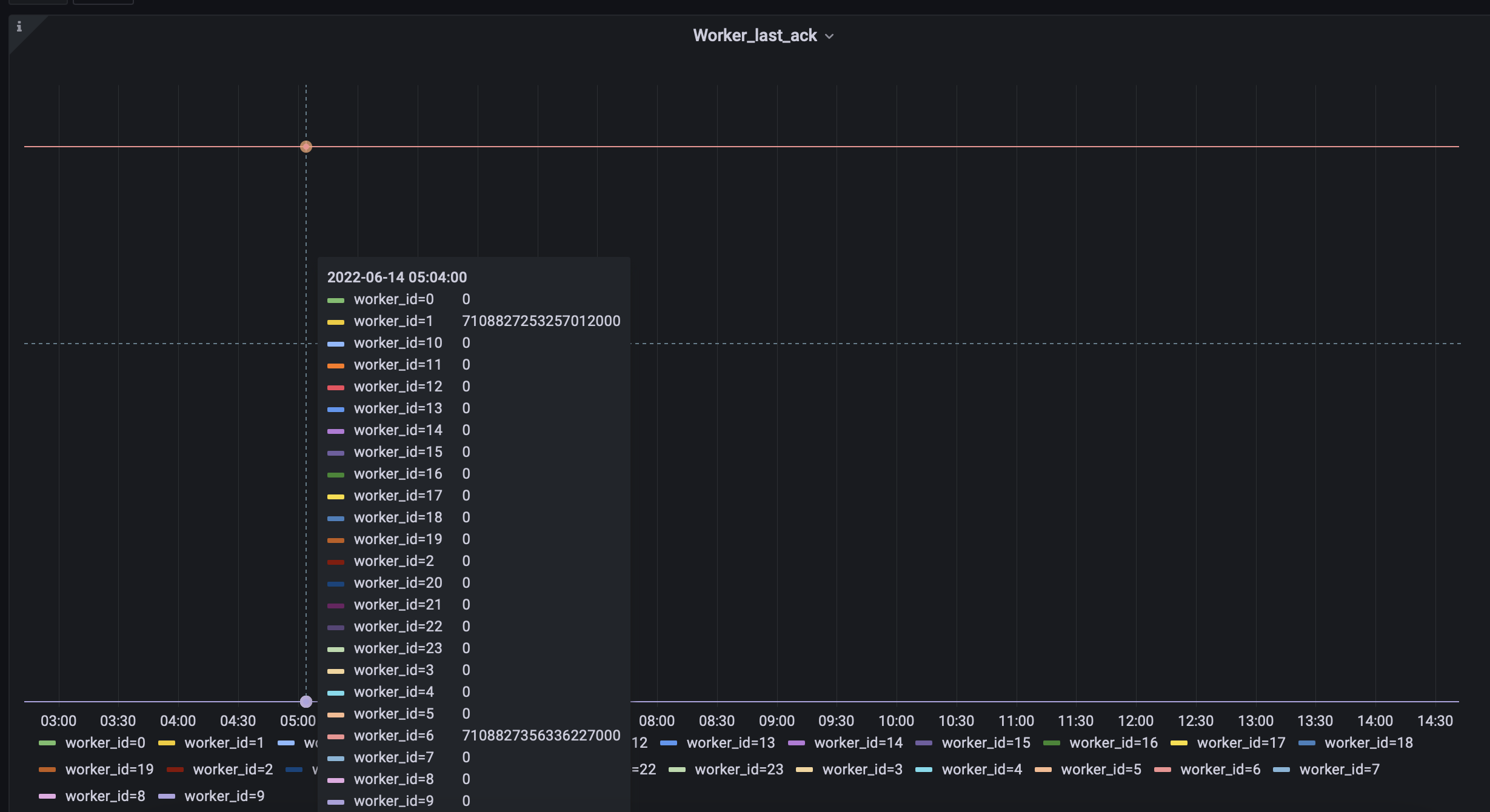Click worker_id=18 legend label

[1369, 742]
